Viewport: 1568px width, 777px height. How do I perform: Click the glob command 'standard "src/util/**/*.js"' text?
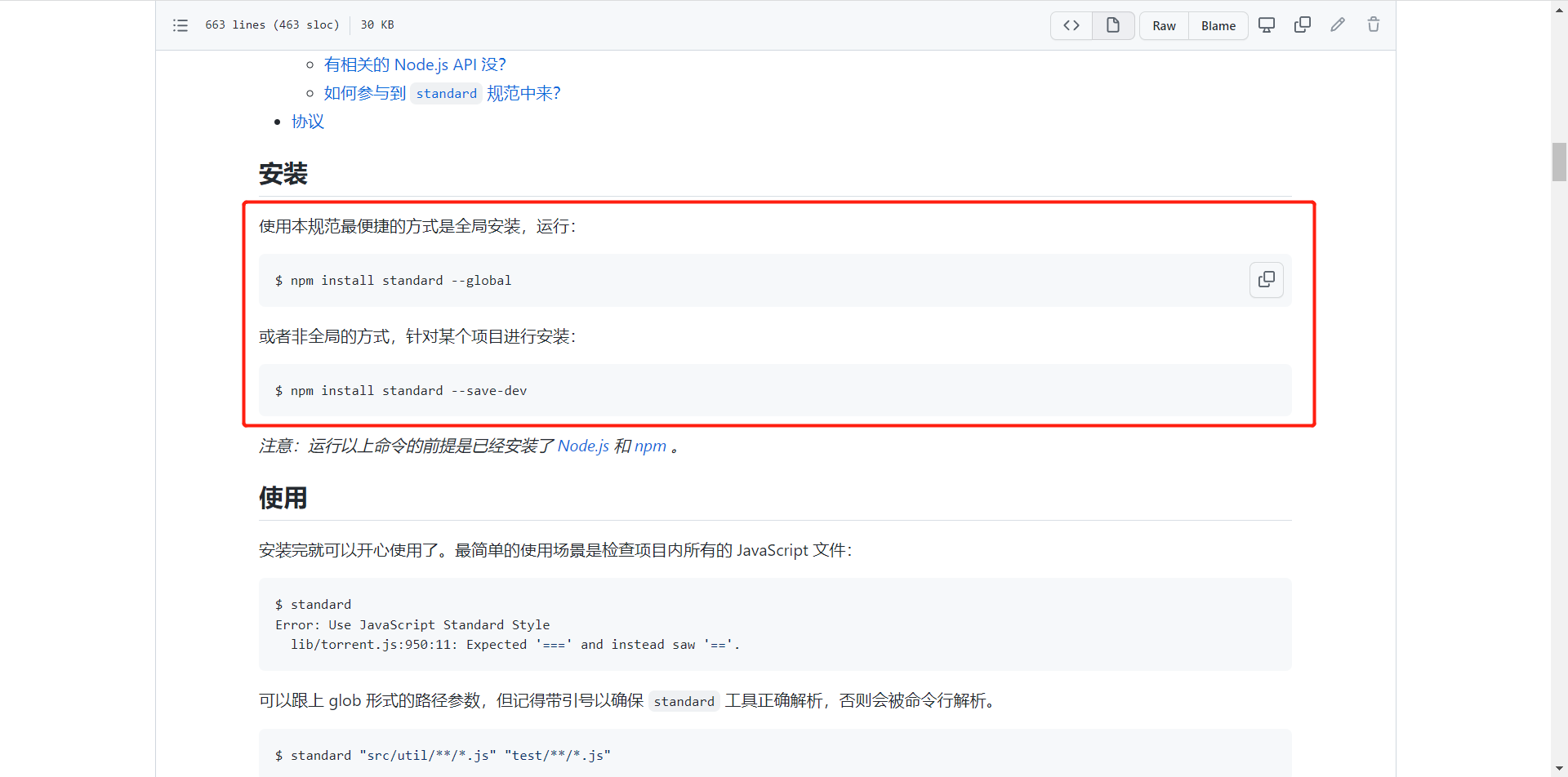[x=443, y=756]
